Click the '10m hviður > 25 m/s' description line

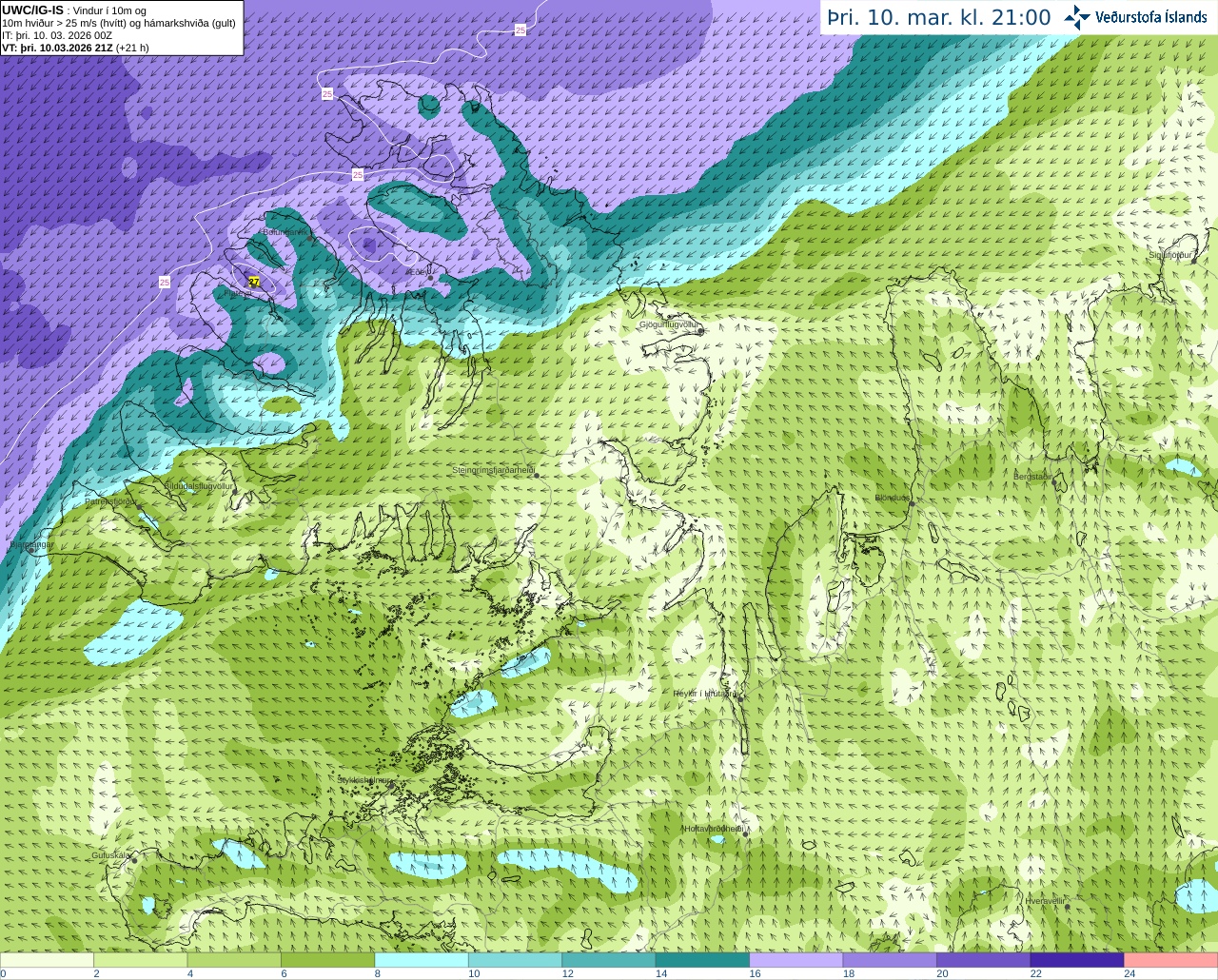click(x=118, y=23)
